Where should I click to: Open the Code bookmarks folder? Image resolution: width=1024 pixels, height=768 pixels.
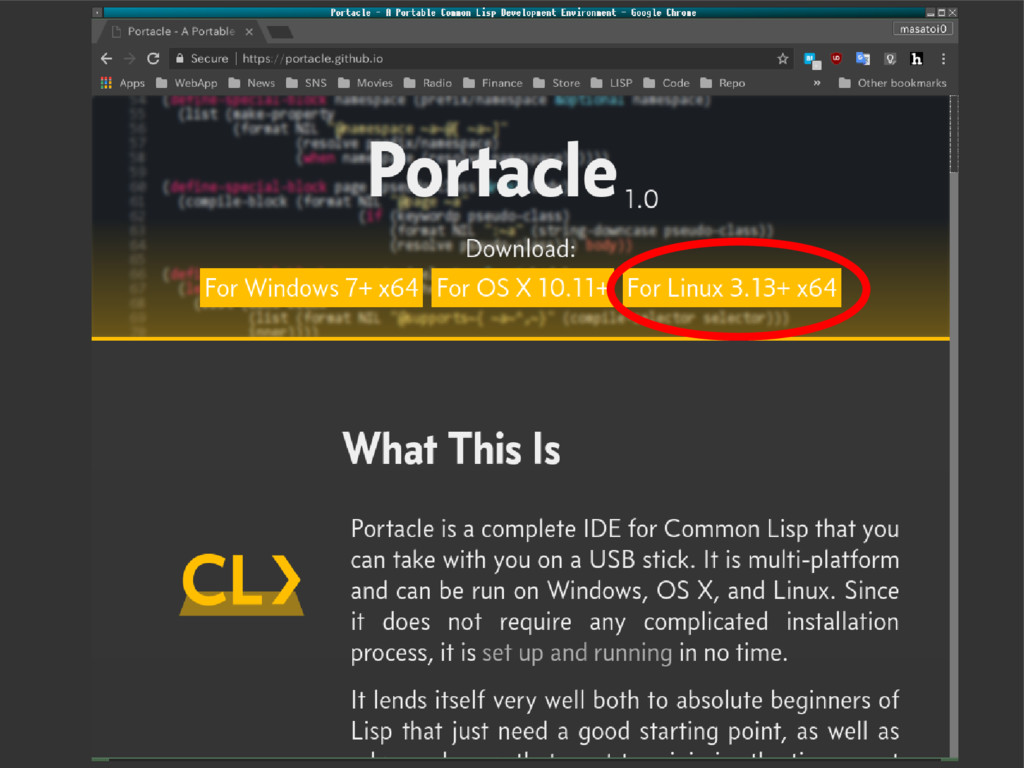[666, 83]
